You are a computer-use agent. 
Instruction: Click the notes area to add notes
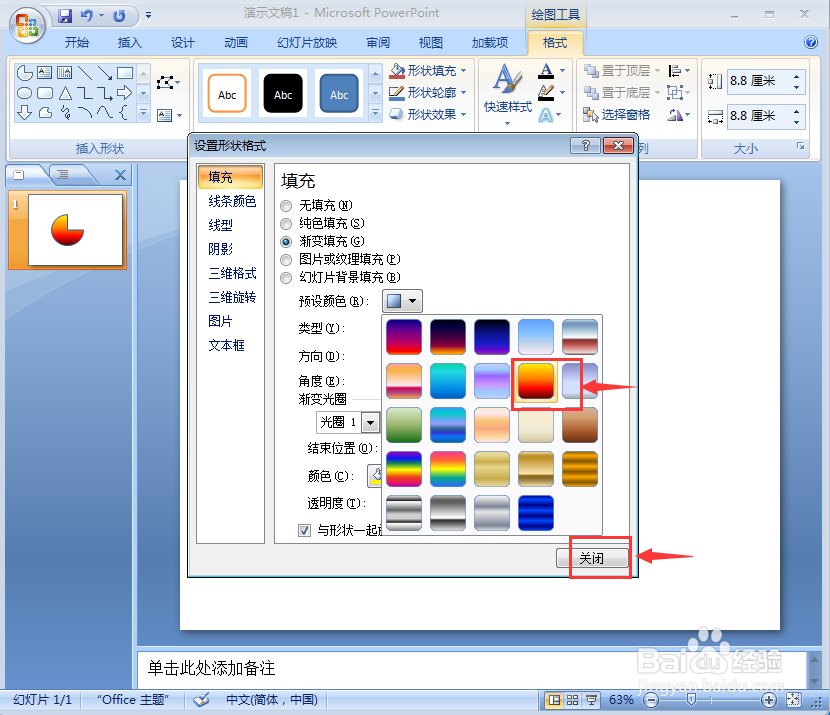[471, 668]
